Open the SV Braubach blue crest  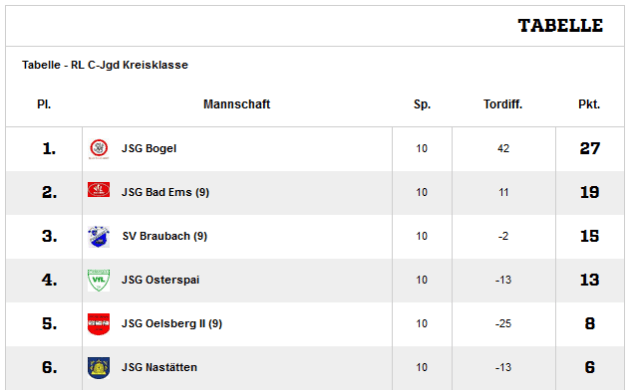click(99, 237)
